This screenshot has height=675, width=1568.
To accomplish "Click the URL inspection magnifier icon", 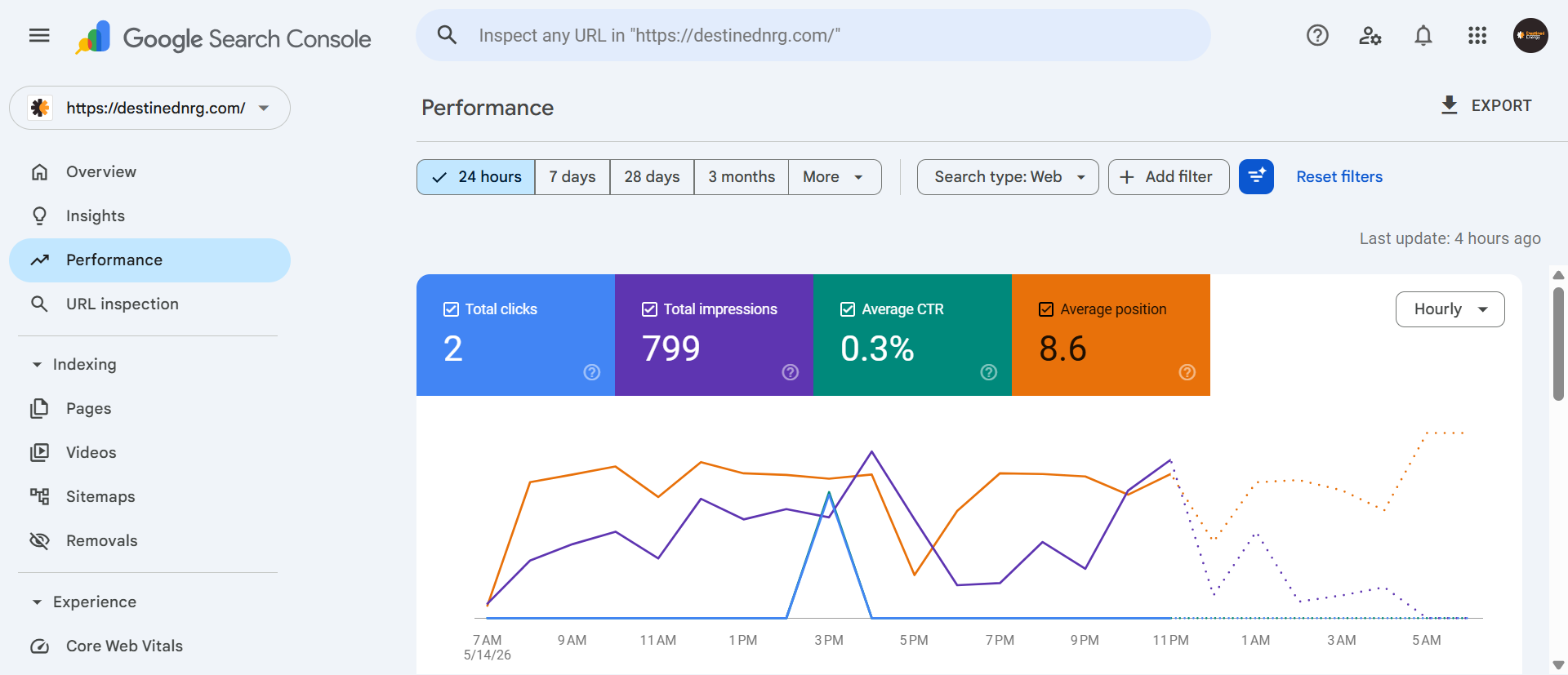I will coord(39,304).
